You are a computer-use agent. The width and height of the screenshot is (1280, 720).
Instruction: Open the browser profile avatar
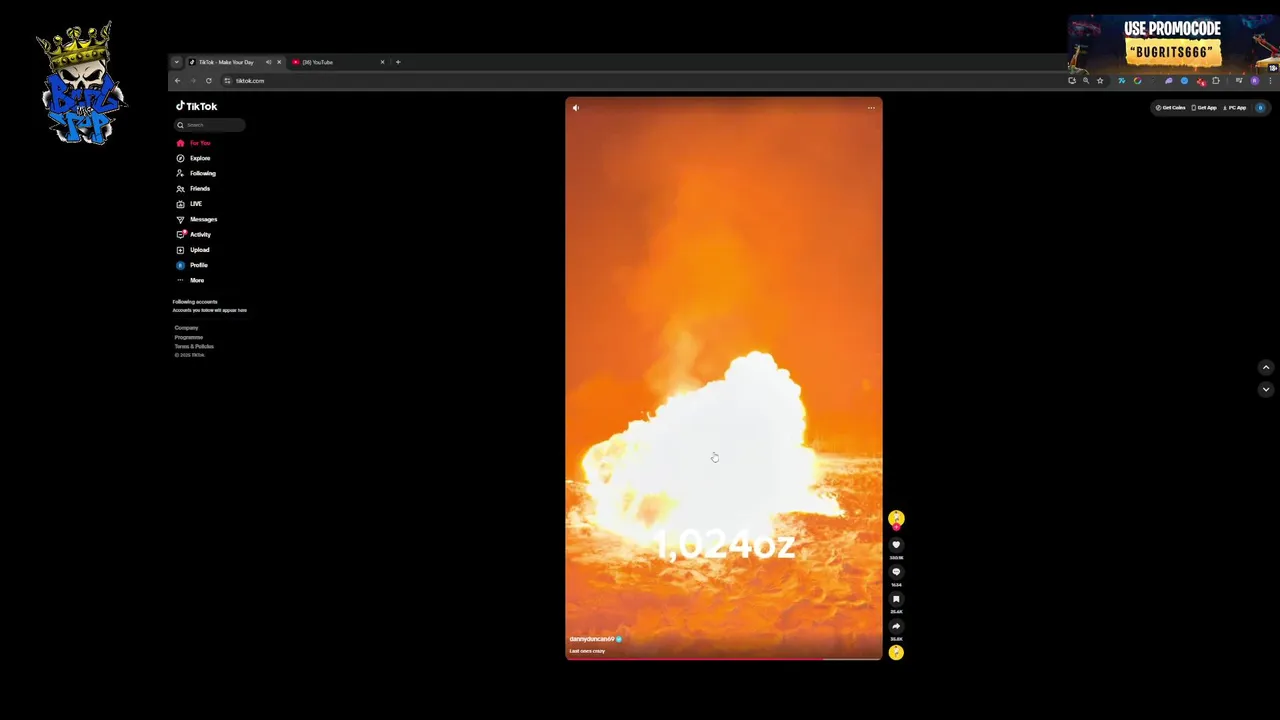coord(1255,81)
